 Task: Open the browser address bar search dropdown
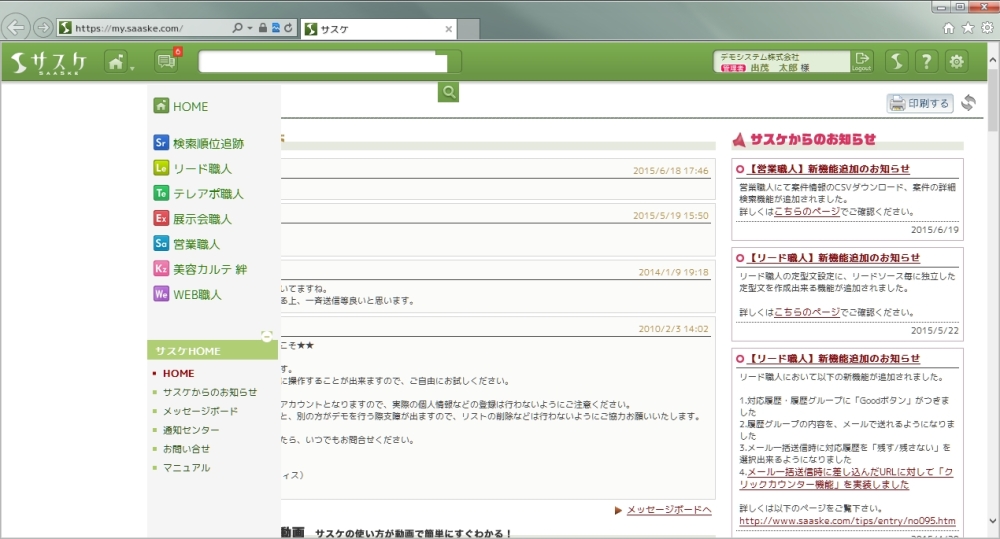click(250, 28)
